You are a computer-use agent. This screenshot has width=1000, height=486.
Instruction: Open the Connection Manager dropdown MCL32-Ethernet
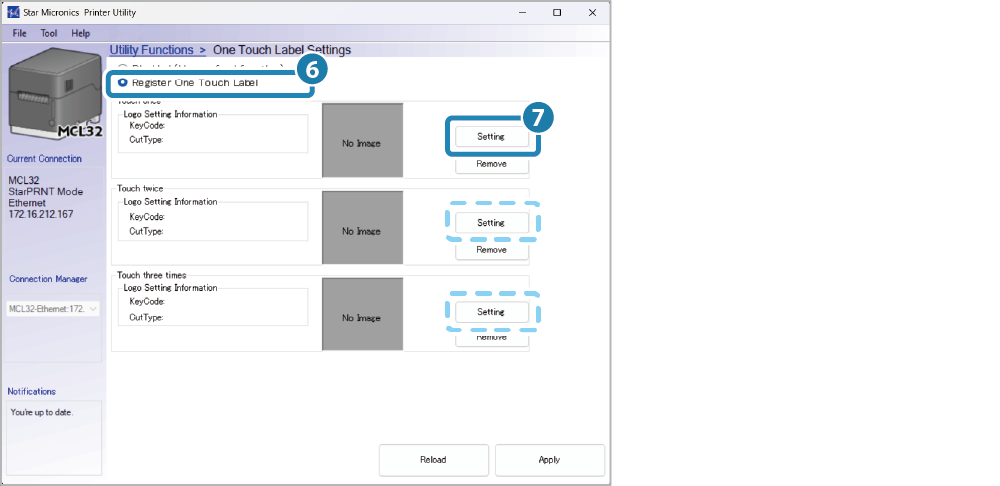(53, 309)
